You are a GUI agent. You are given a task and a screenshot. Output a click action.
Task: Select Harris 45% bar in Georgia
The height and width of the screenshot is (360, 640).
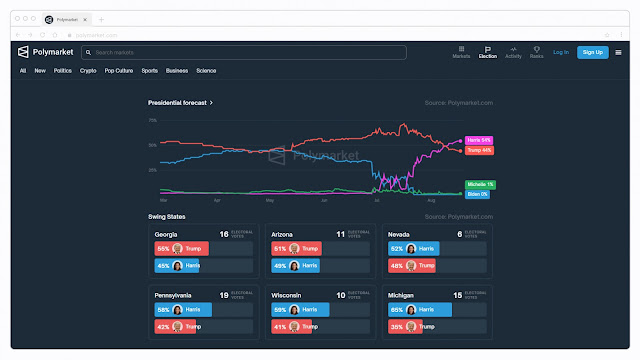click(x=177, y=266)
